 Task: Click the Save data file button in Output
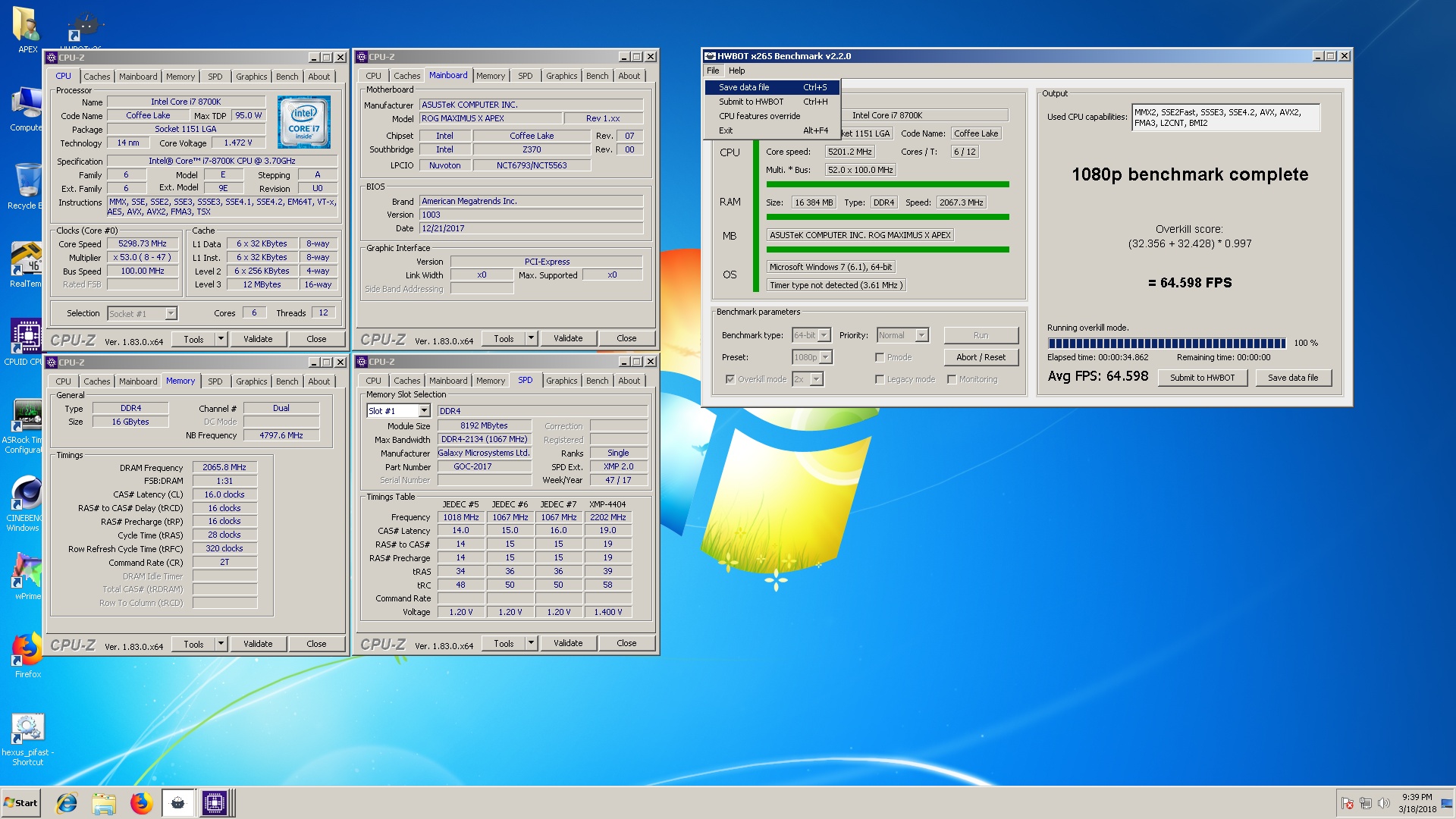coord(1293,378)
